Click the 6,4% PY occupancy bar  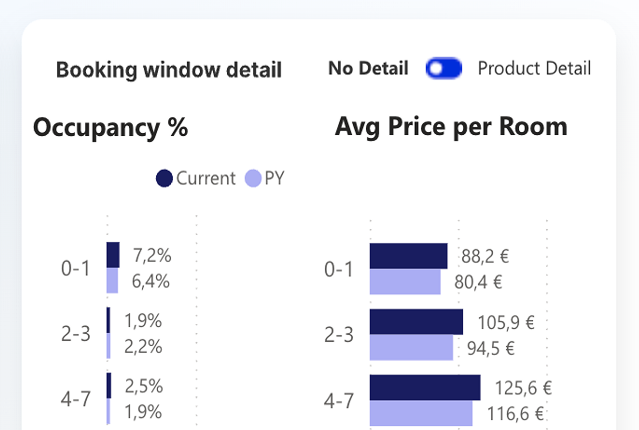click(x=112, y=281)
